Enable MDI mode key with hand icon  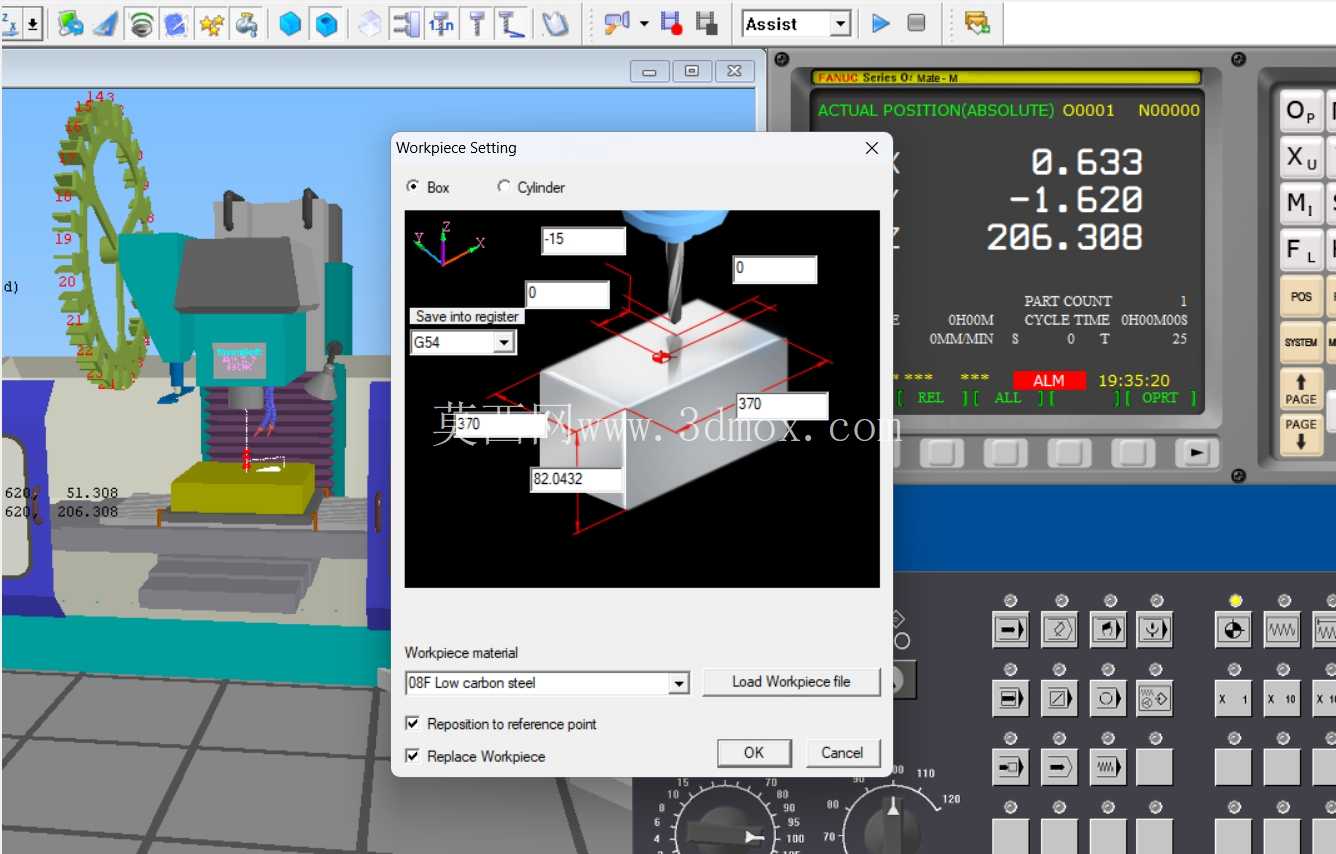click(x=1108, y=630)
